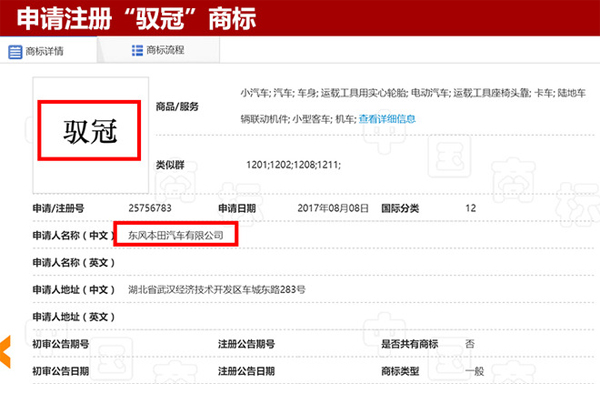The width and height of the screenshot is (600, 400).
Task: Click the 注册公告日期 label
Action: (x=249, y=370)
